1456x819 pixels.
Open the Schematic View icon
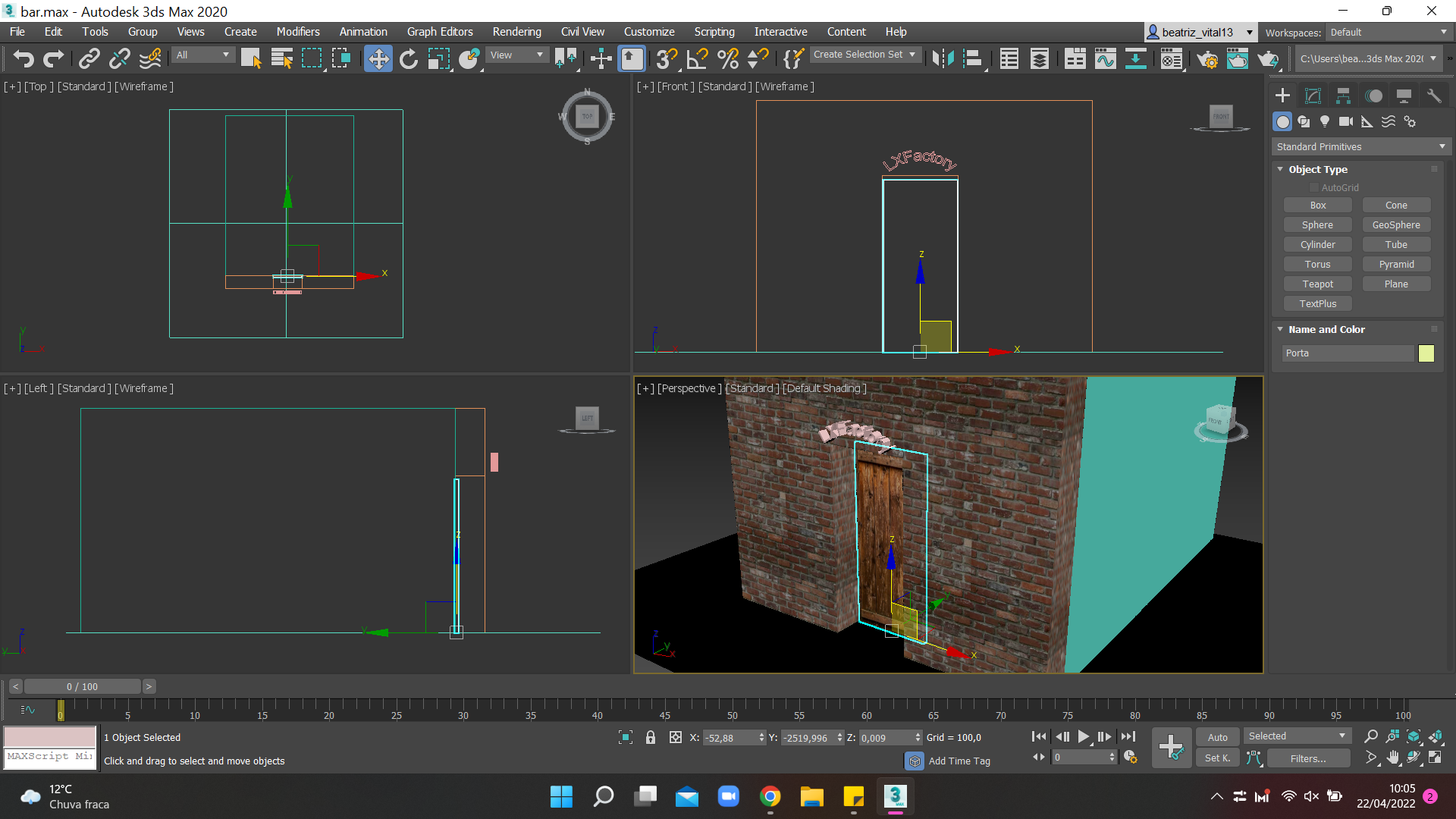pyautogui.click(x=1135, y=58)
